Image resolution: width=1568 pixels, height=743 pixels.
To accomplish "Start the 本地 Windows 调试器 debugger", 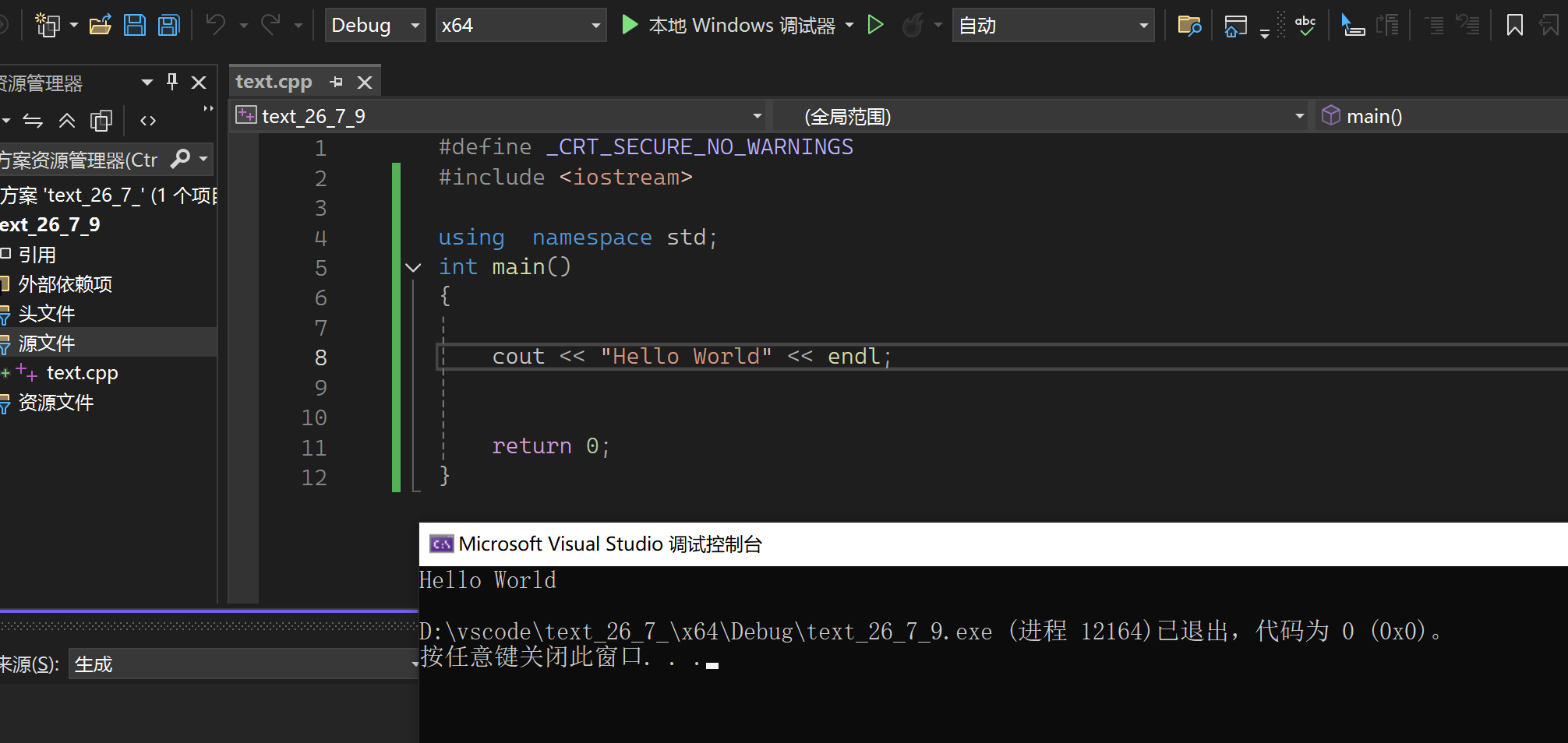I will click(x=728, y=26).
